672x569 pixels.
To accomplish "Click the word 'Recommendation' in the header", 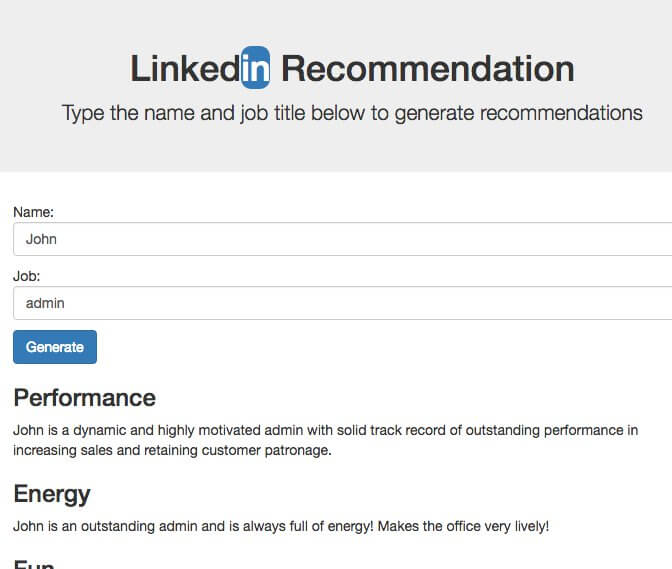I will click(x=428, y=69).
